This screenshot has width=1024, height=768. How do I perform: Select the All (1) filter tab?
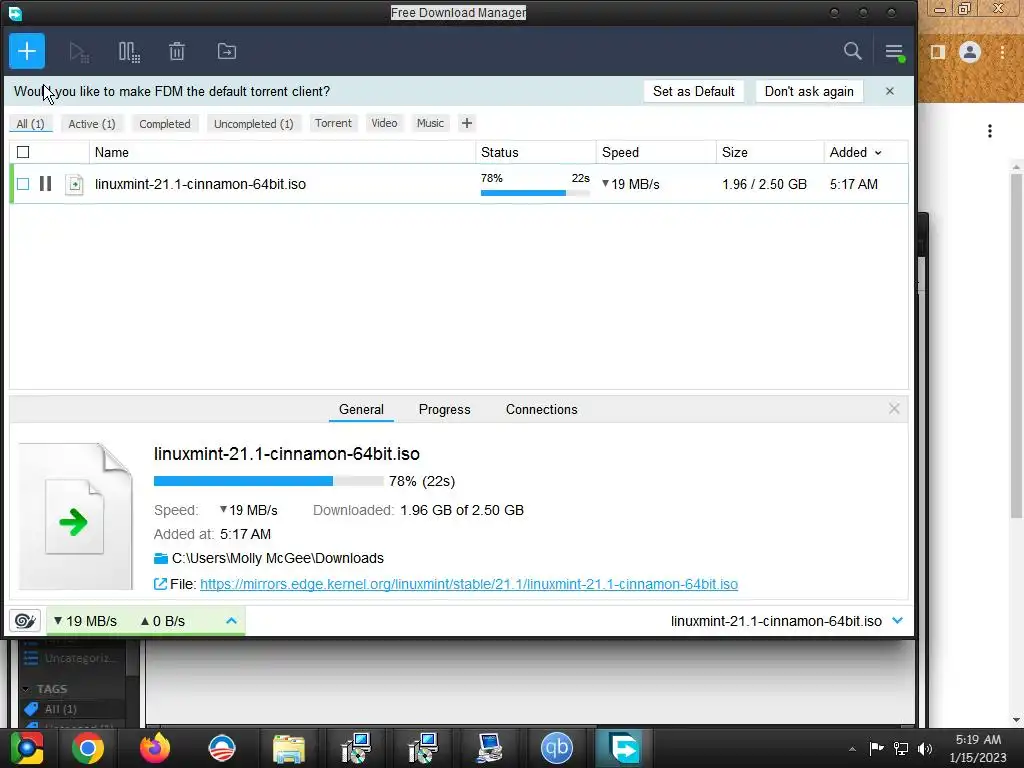point(30,124)
